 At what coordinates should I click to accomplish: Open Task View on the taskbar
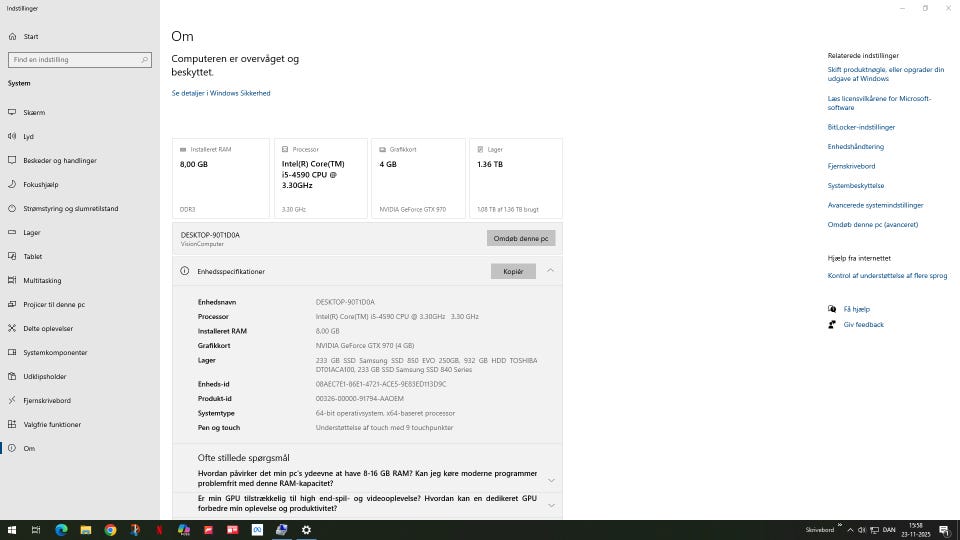click(x=36, y=530)
